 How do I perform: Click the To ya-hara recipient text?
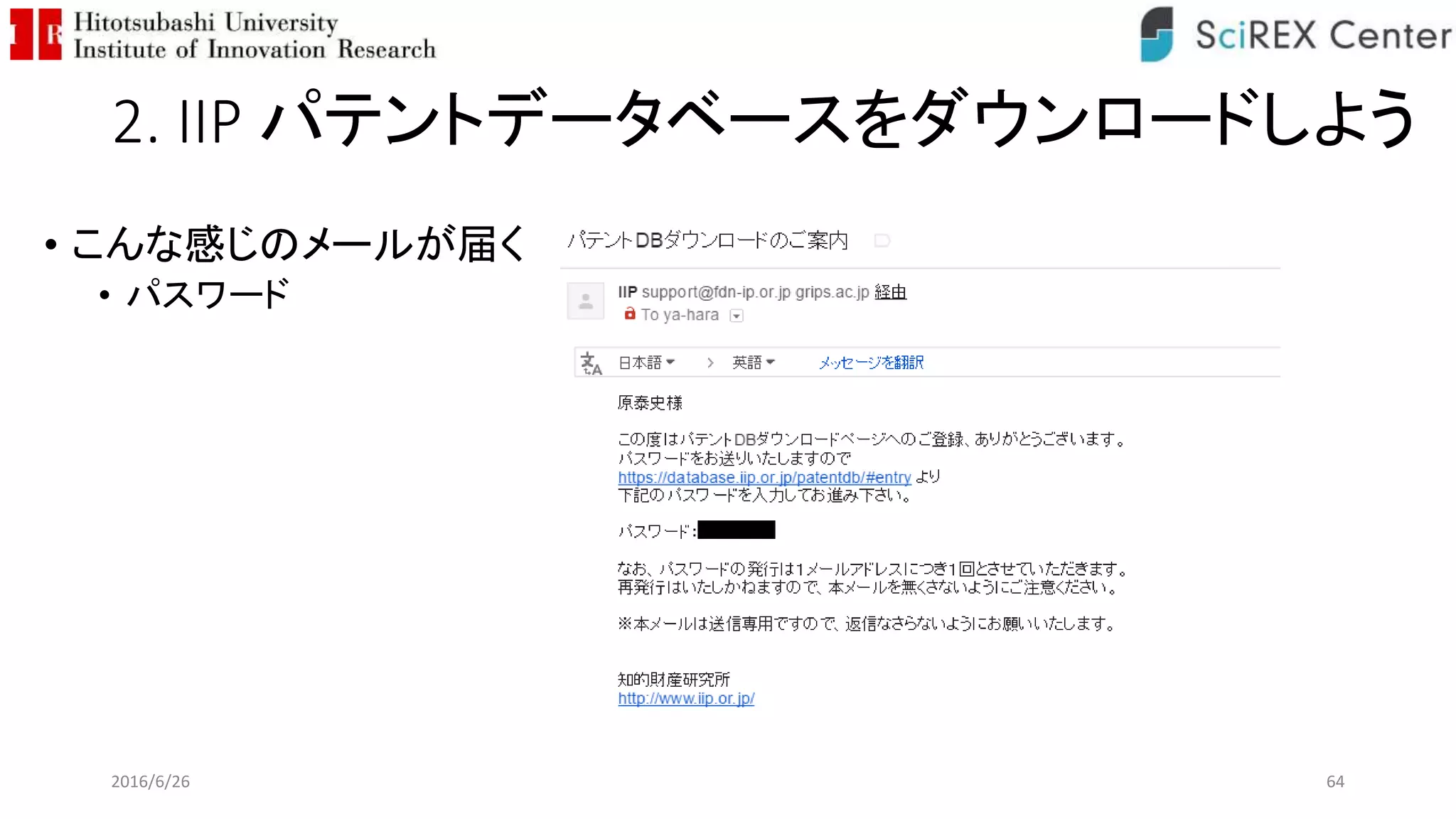tap(680, 315)
